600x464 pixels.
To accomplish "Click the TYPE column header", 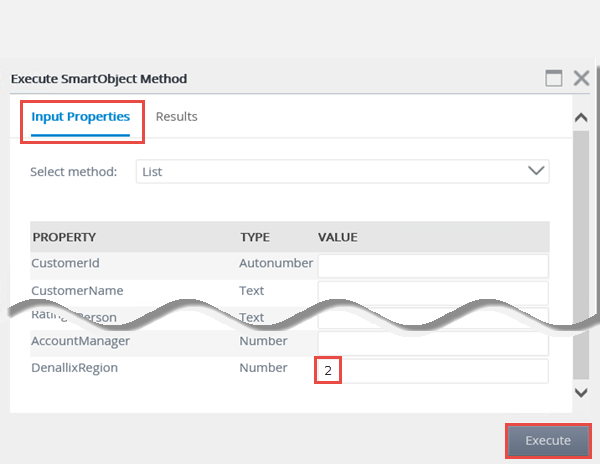I will pyautogui.click(x=256, y=237).
